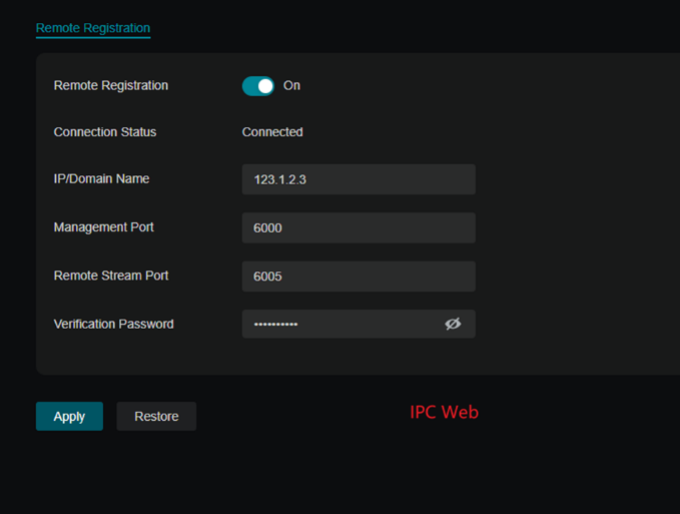Click the Apply button
680x514 pixels.
69,417
